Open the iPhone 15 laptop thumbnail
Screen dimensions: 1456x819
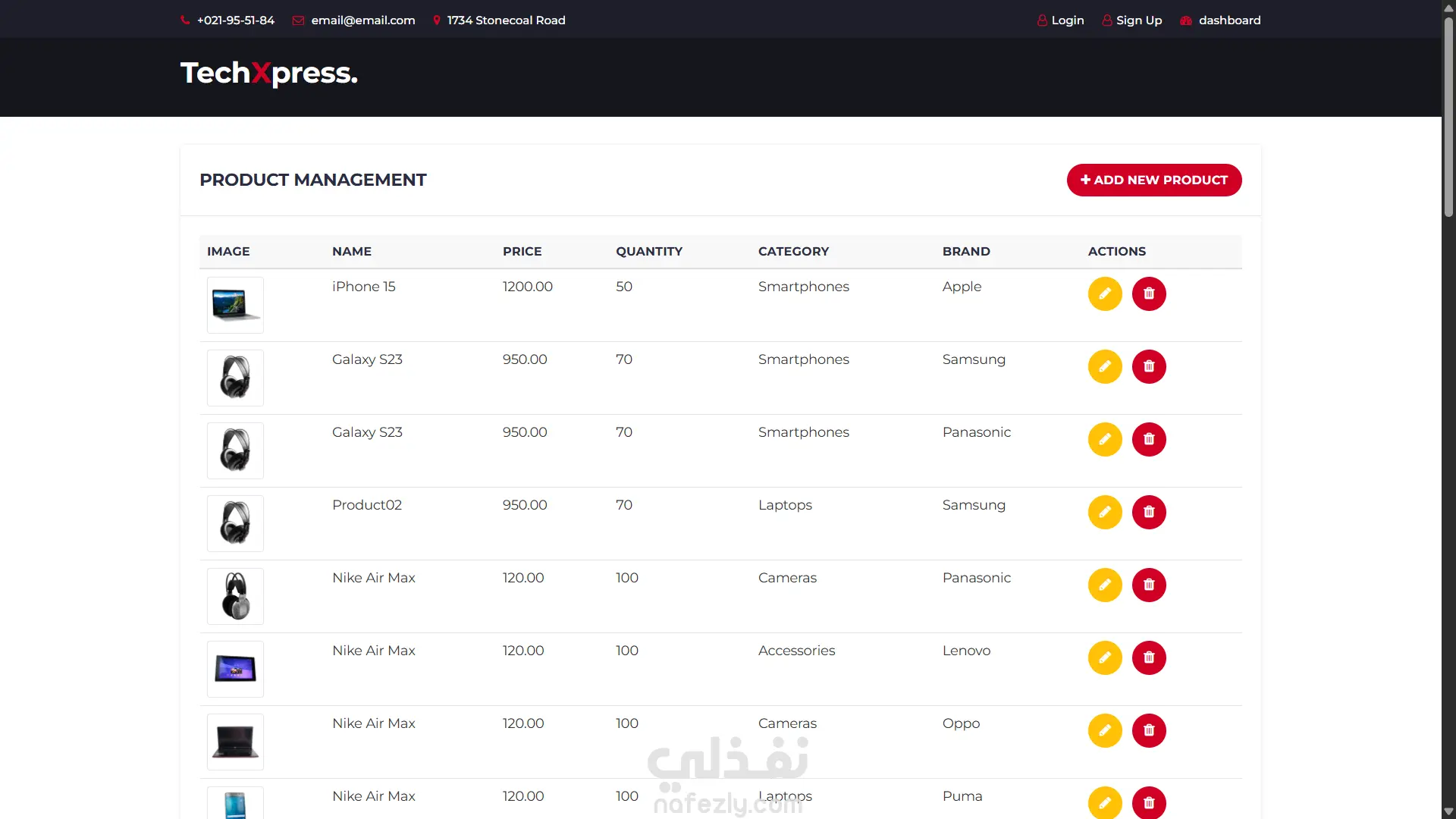coord(235,305)
